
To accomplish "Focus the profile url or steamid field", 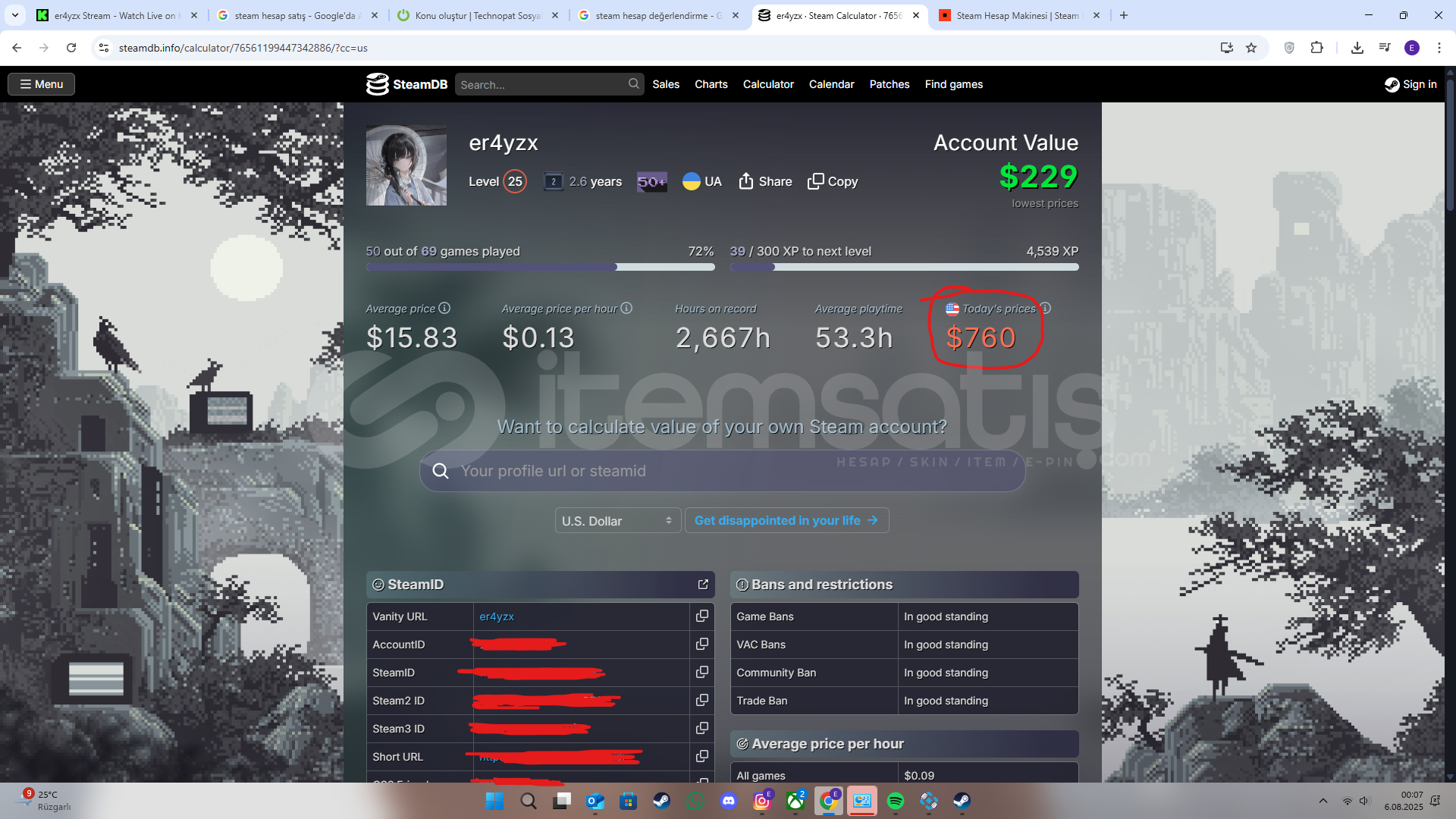I will pyautogui.click(x=722, y=471).
